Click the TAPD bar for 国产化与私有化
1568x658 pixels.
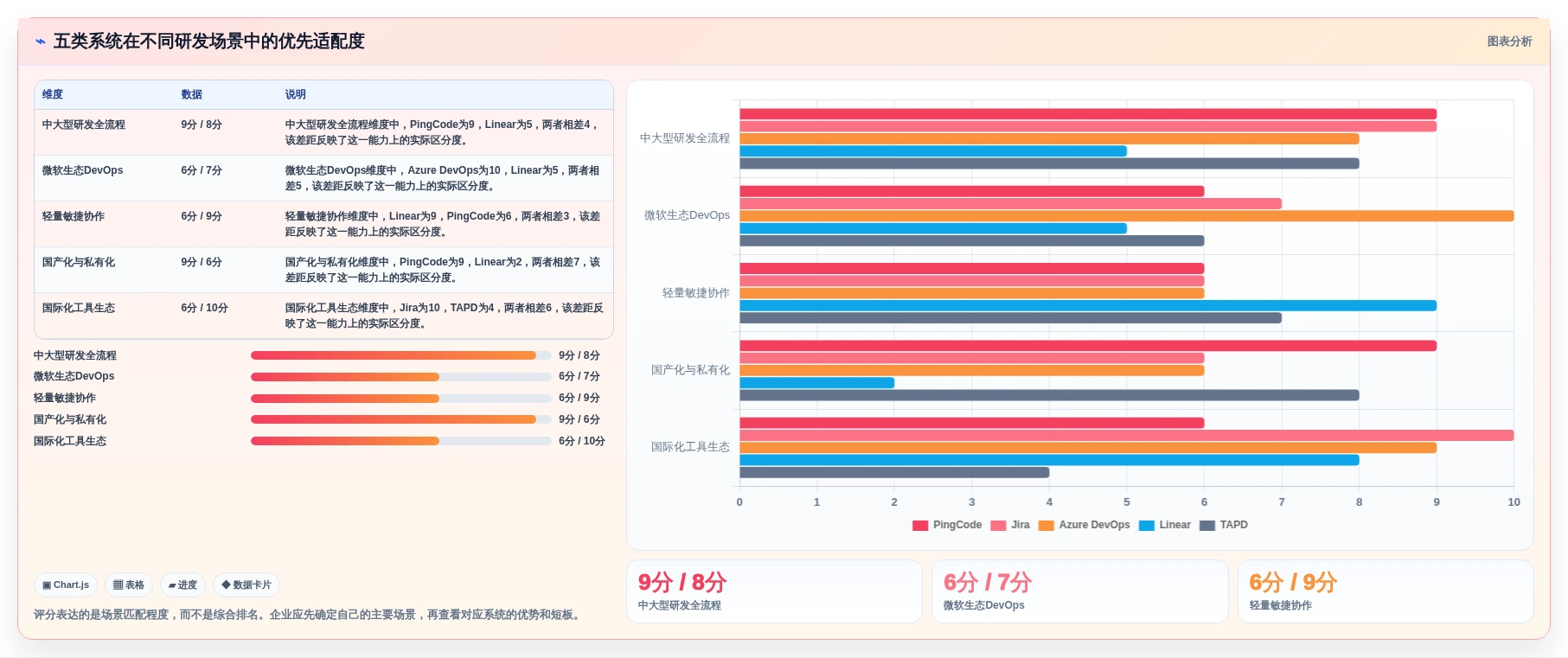coord(1049,395)
